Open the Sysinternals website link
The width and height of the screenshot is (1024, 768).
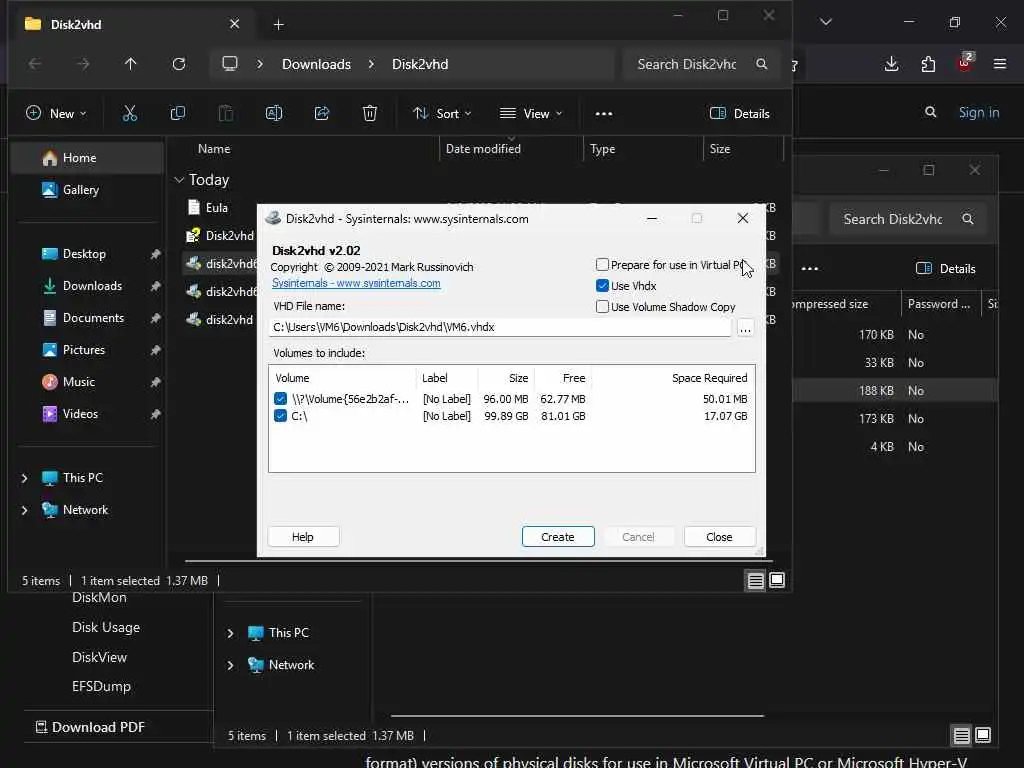pos(356,283)
